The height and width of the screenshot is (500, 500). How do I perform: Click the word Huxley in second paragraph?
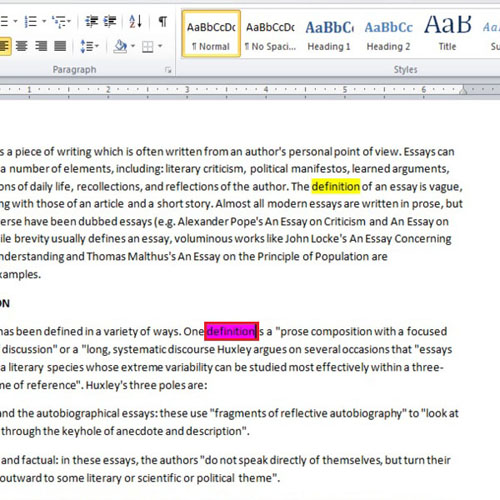coord(234,349)
